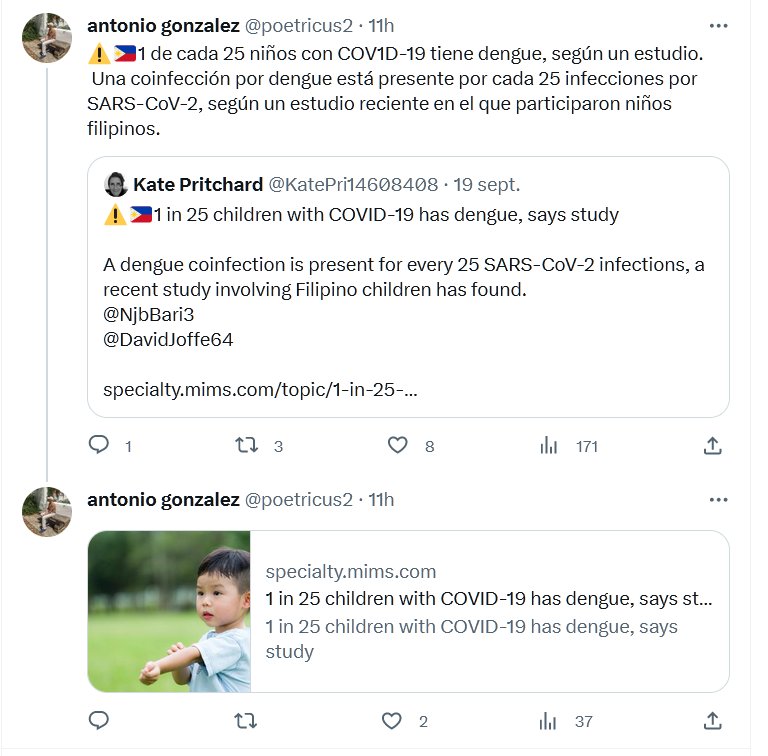
Task: Reply to the second tweet with link card
Action: click(99, 720)
